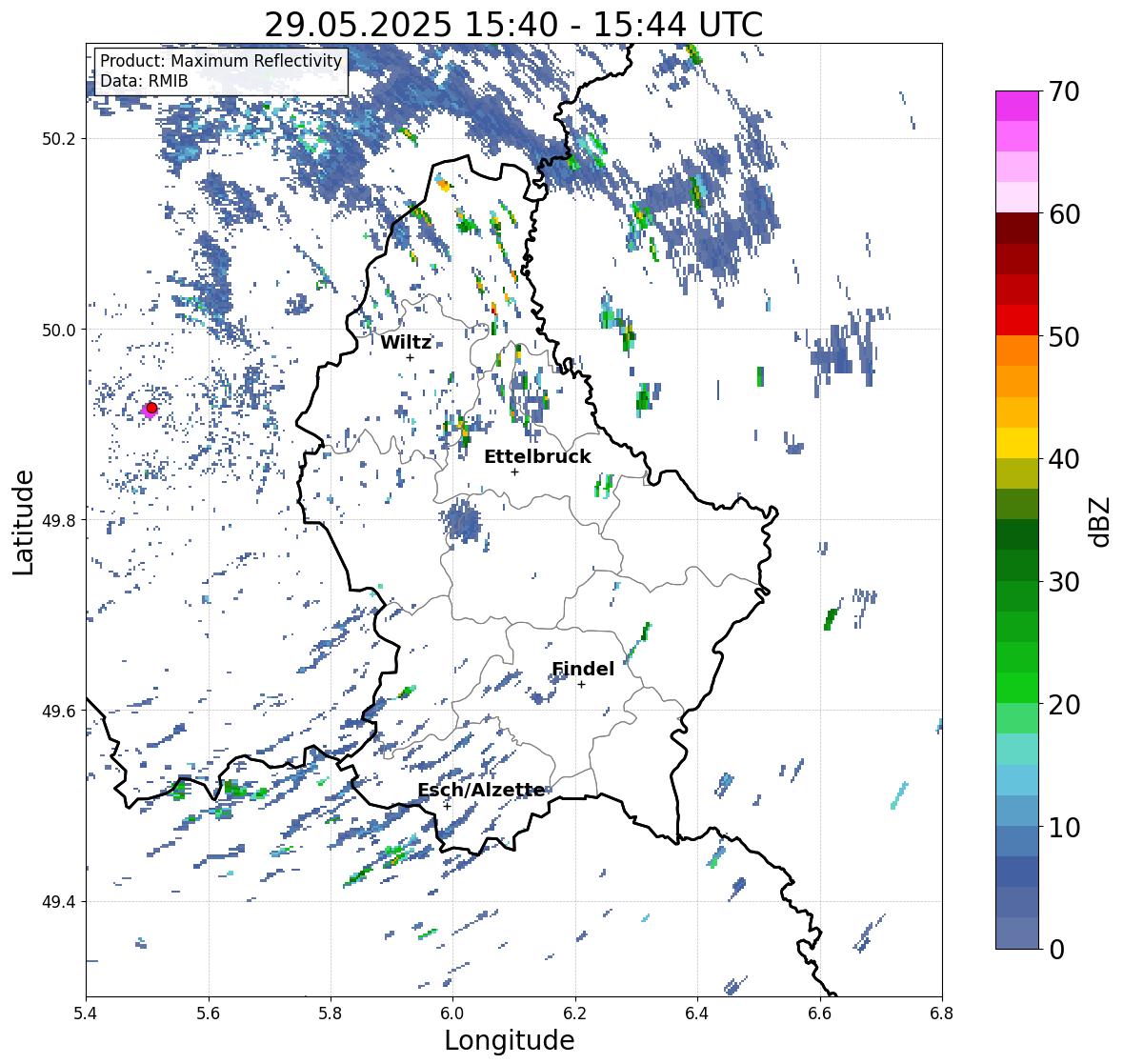Image resolution: width=1123 pixels, height=1064 pixels.
Task: Click the plus marker under Ettelbruck
Action: coord(514,472)
